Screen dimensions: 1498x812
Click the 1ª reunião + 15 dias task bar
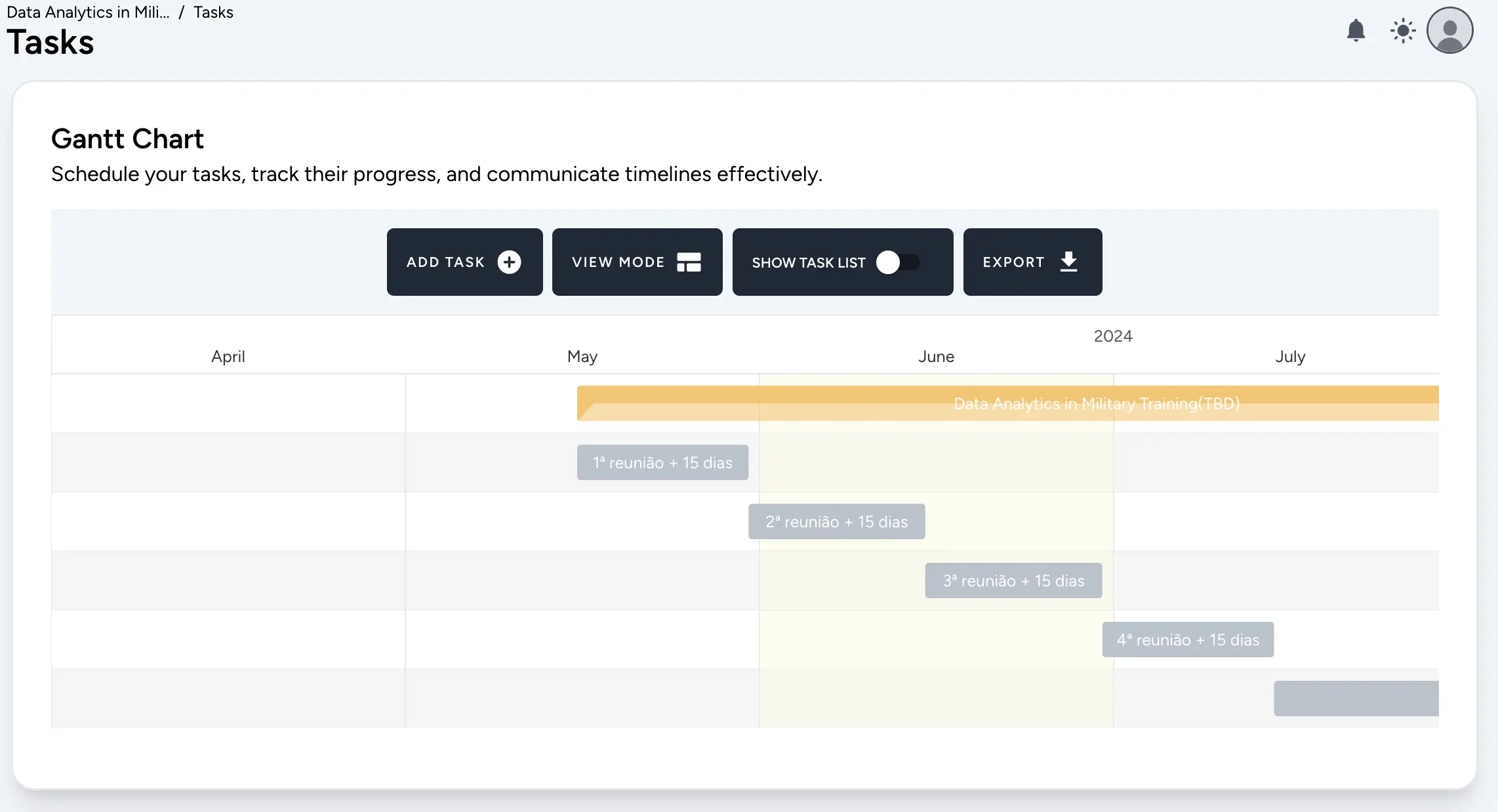coord(662,462)
